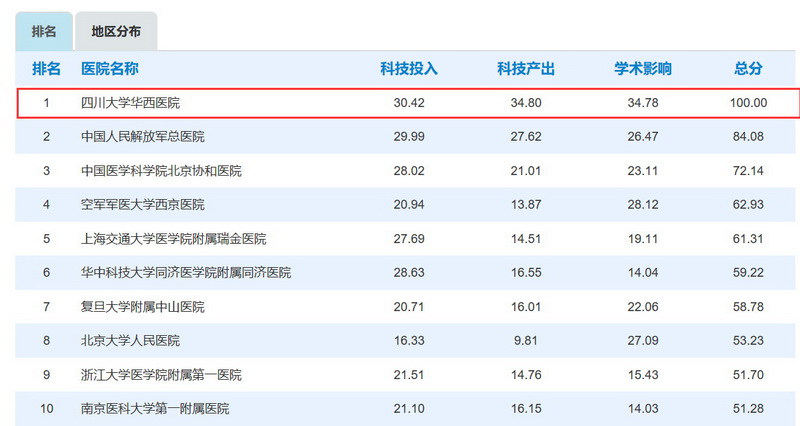Click 学术影响 value 28.12
800x426 pixels.
[x=643, y=205]
